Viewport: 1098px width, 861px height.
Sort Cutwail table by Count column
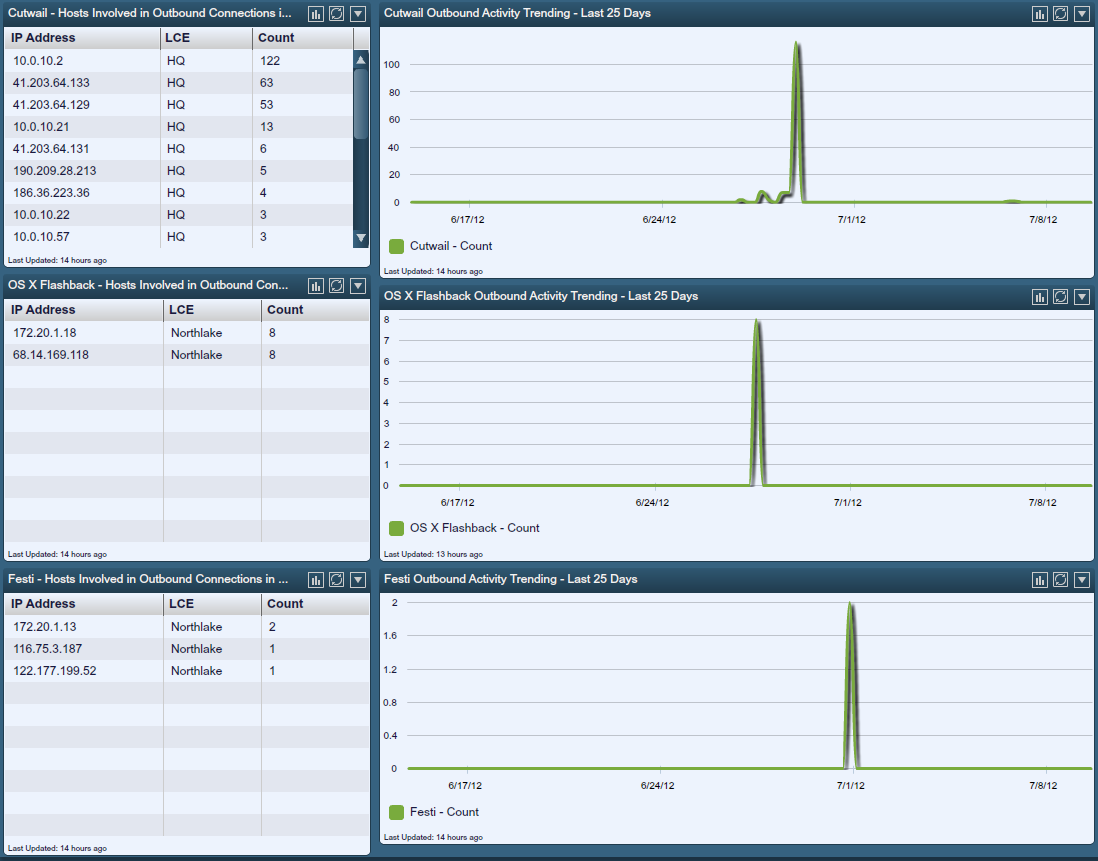pos(303,38)
